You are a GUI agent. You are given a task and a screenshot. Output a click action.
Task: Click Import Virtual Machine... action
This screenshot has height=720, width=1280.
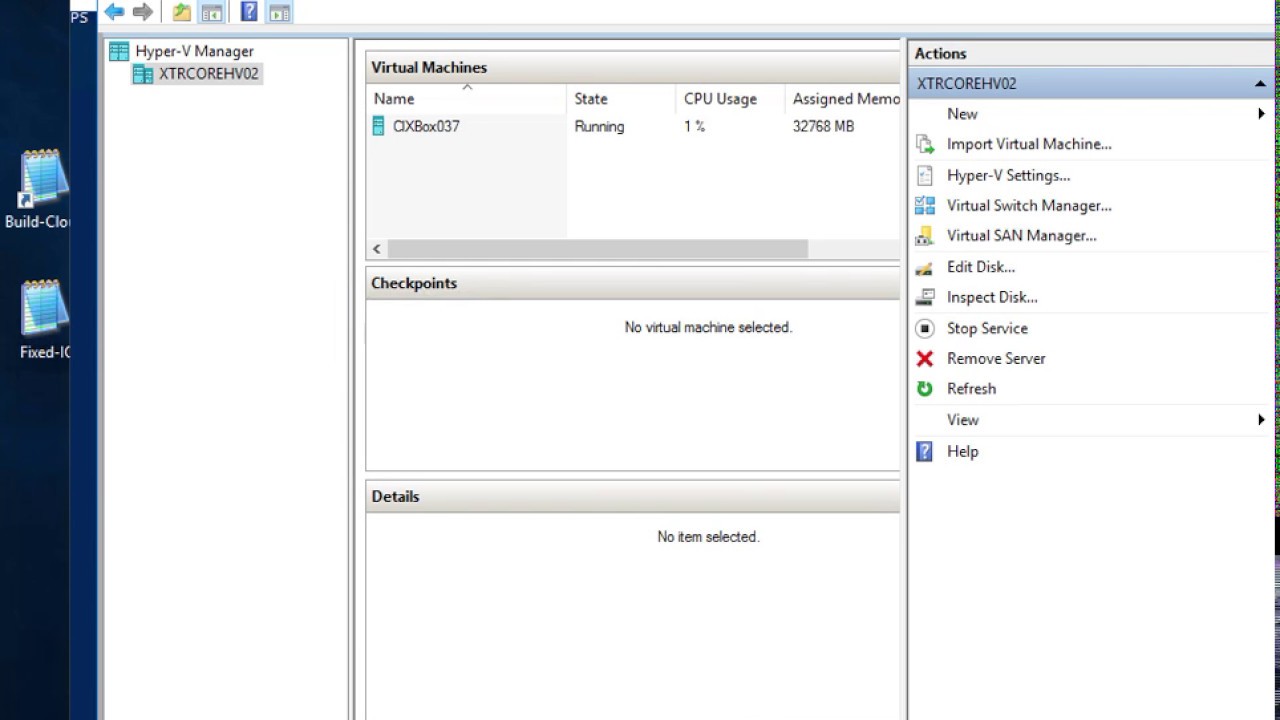pyautogui.click(x=1029, y=144)
